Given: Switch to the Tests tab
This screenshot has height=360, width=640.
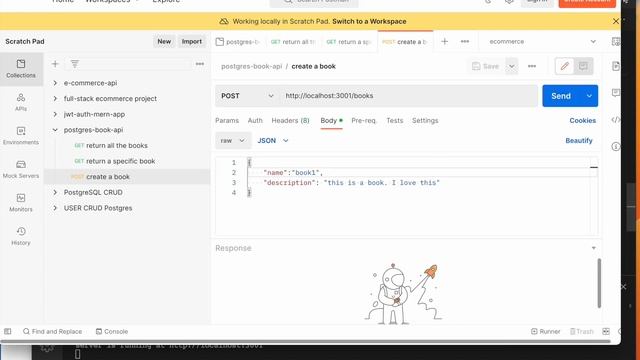Looking at the screenshot, I should pos(395,120).
